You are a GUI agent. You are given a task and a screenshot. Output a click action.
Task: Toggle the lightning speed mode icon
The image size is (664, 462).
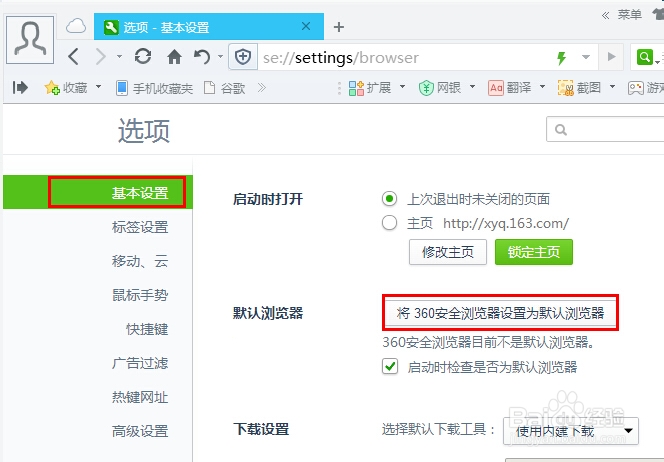562,57
